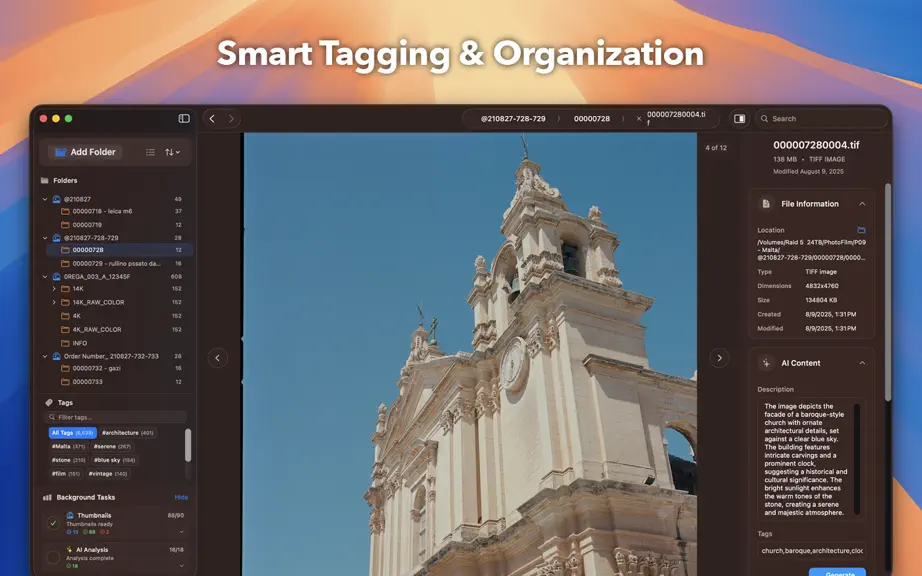Collapse the AI Content section
Screen dimensions: 922x576
862,363
